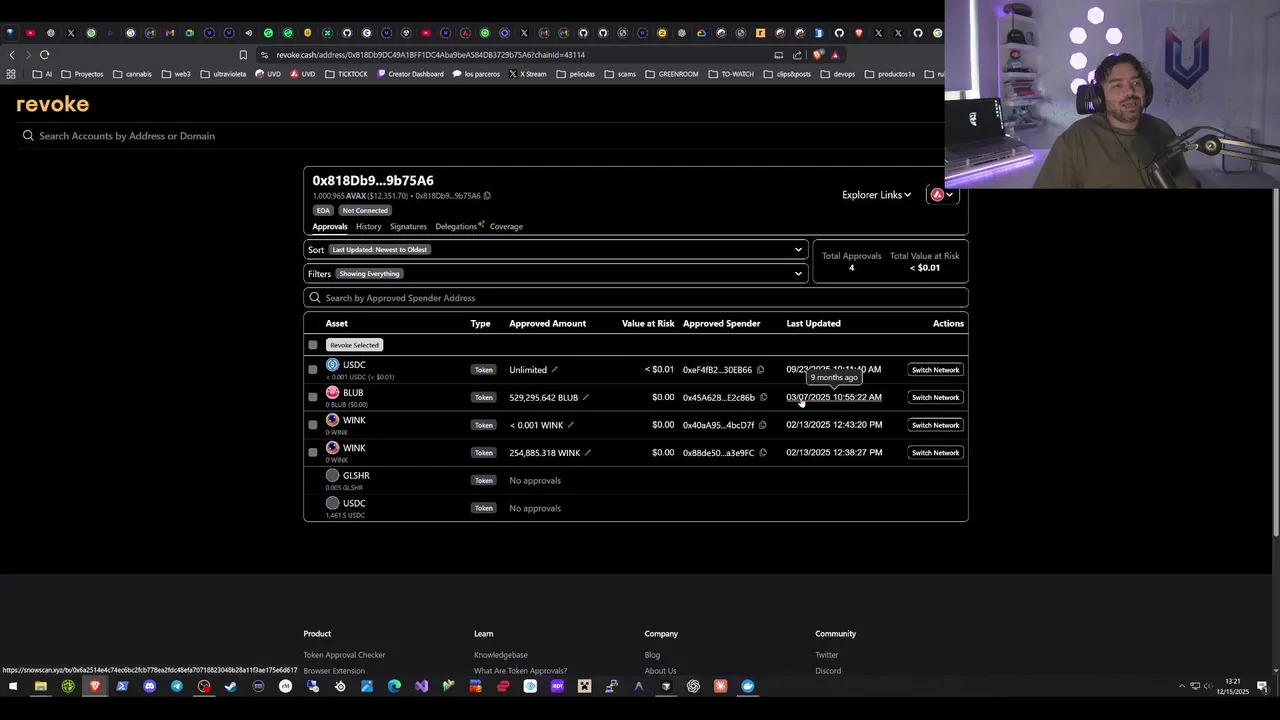The width and height of the screenshot is (1280, 720).
Task: Switch to the Signatures tab
Action: (408, 227)
